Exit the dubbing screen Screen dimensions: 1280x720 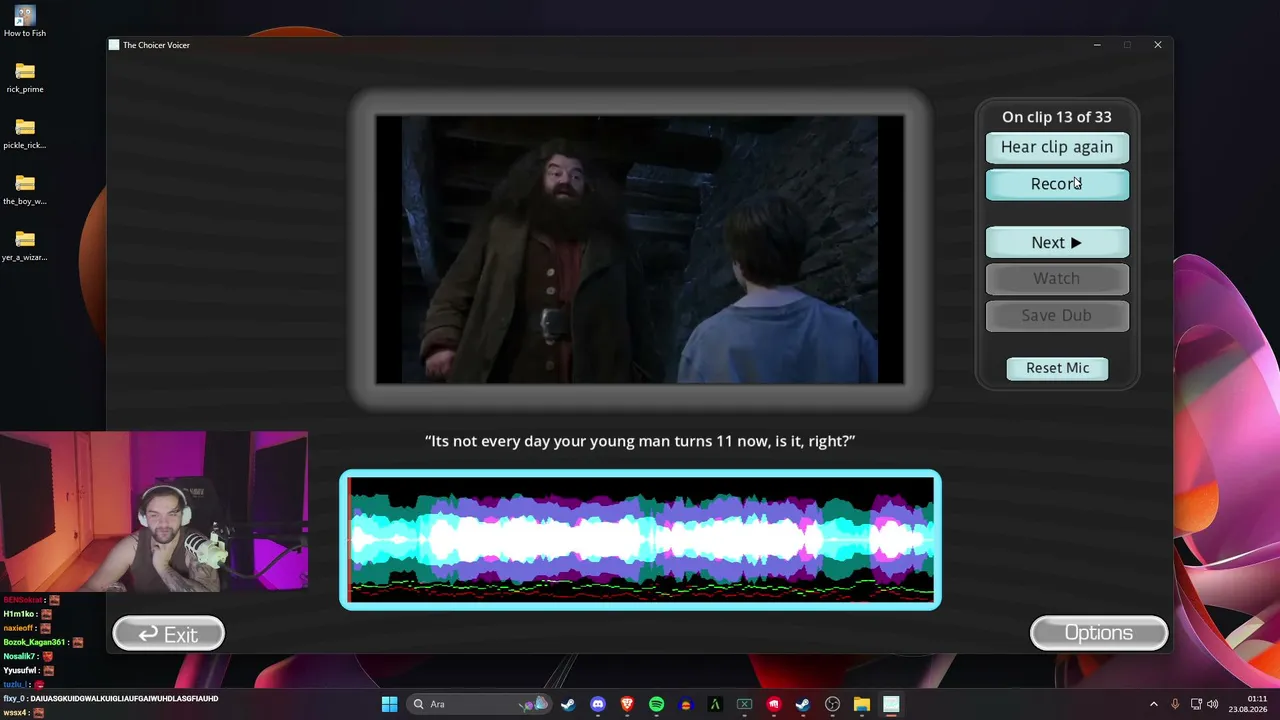168,634
